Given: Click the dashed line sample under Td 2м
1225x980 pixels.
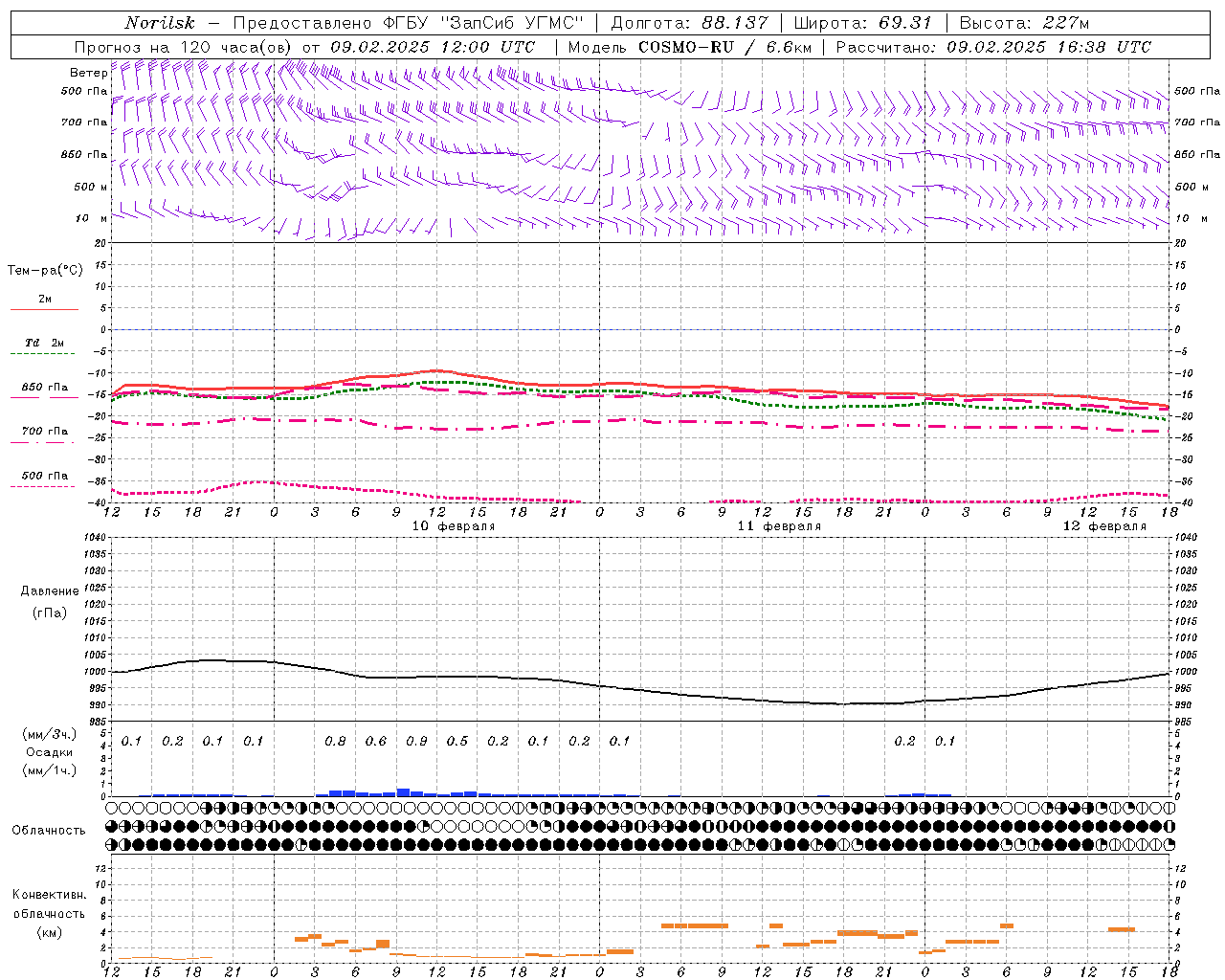Looking at the screenshot, I should tap(44, 354).
